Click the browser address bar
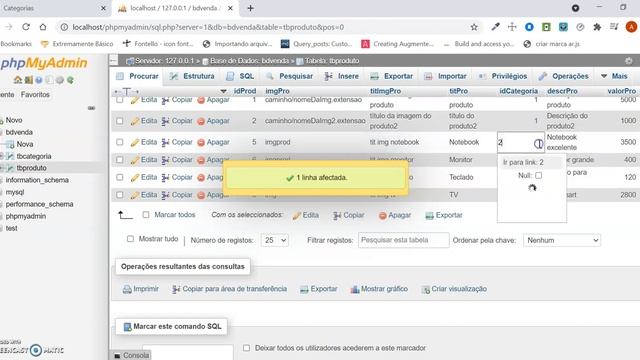640x360 pixels. click(x=261, y=27)
